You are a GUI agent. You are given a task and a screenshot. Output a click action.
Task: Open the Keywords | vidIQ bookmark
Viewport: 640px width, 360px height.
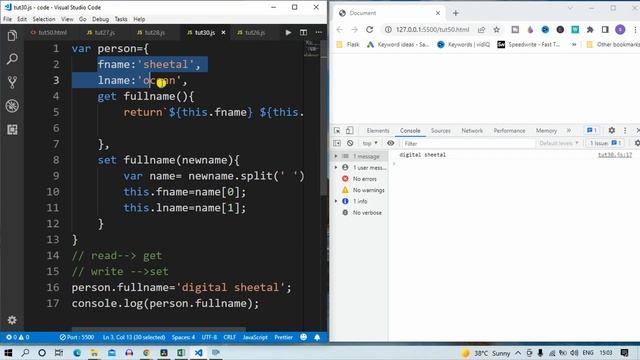click(x=463, y=44)
